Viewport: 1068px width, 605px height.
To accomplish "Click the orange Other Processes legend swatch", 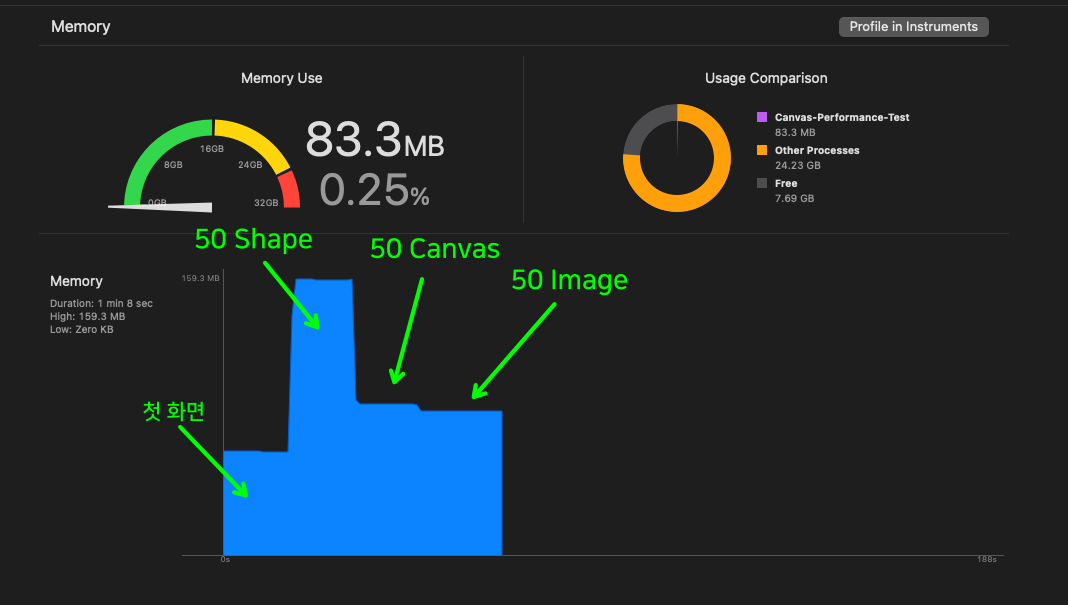I will tap(762, 150).
